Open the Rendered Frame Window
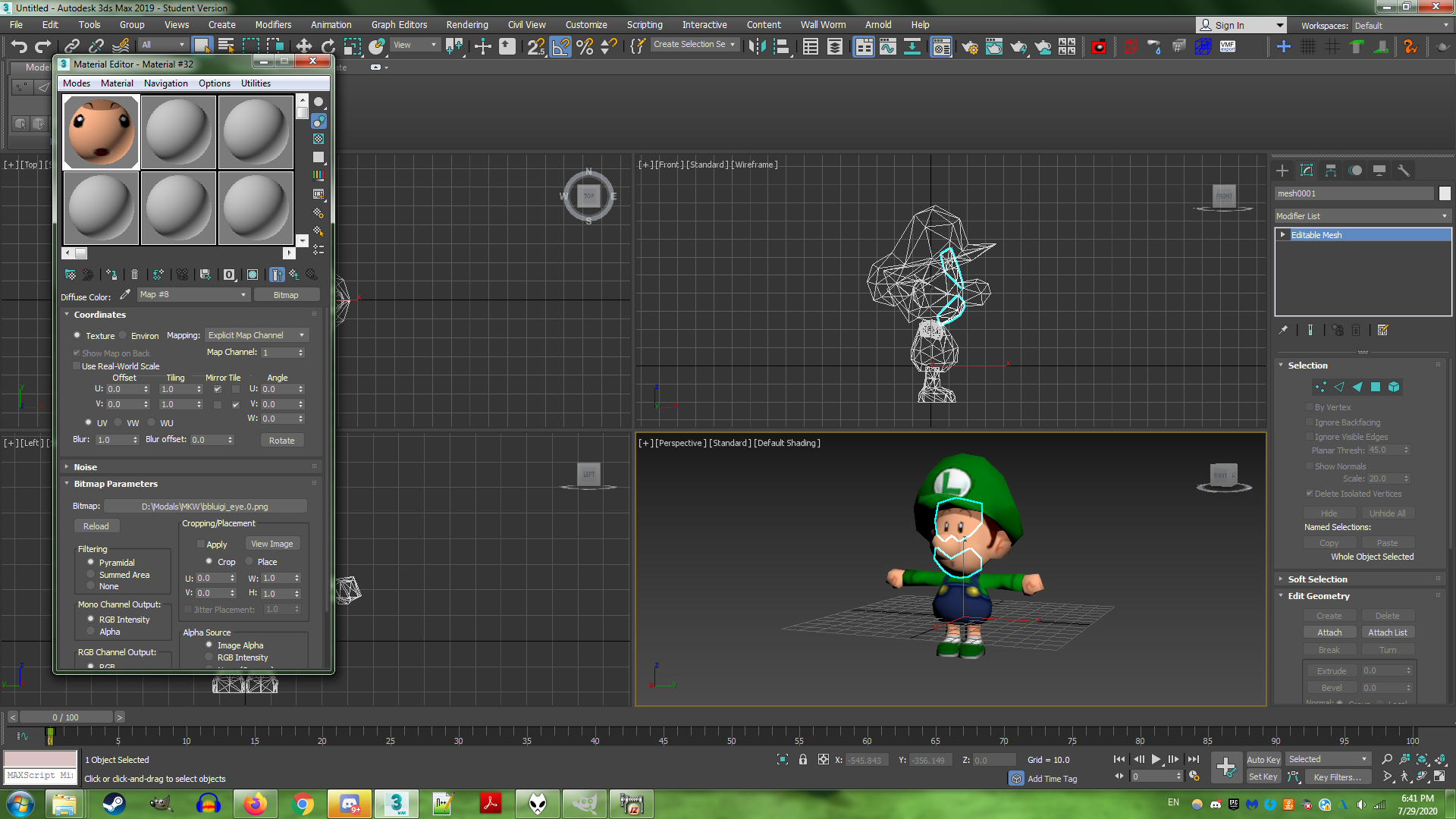 [994, 47]
